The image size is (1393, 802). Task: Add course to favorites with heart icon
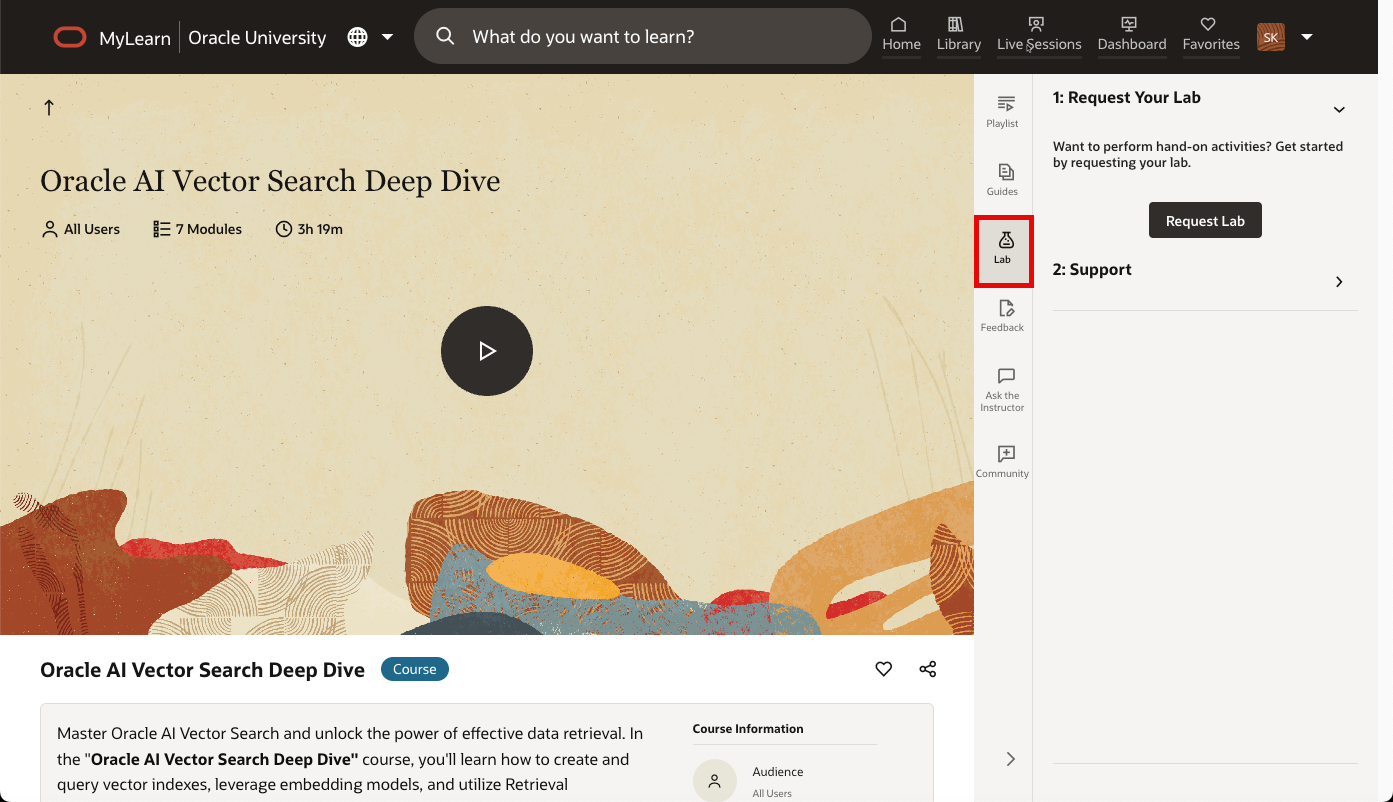pyautogui.click(x=883, y=669)
